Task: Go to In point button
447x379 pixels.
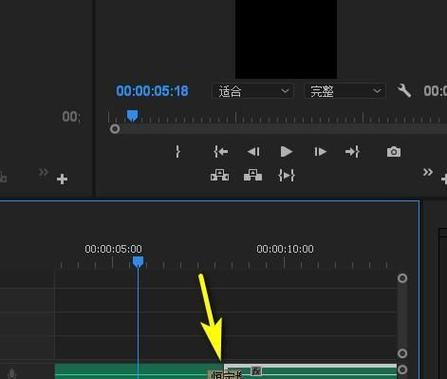Action: 221,152
